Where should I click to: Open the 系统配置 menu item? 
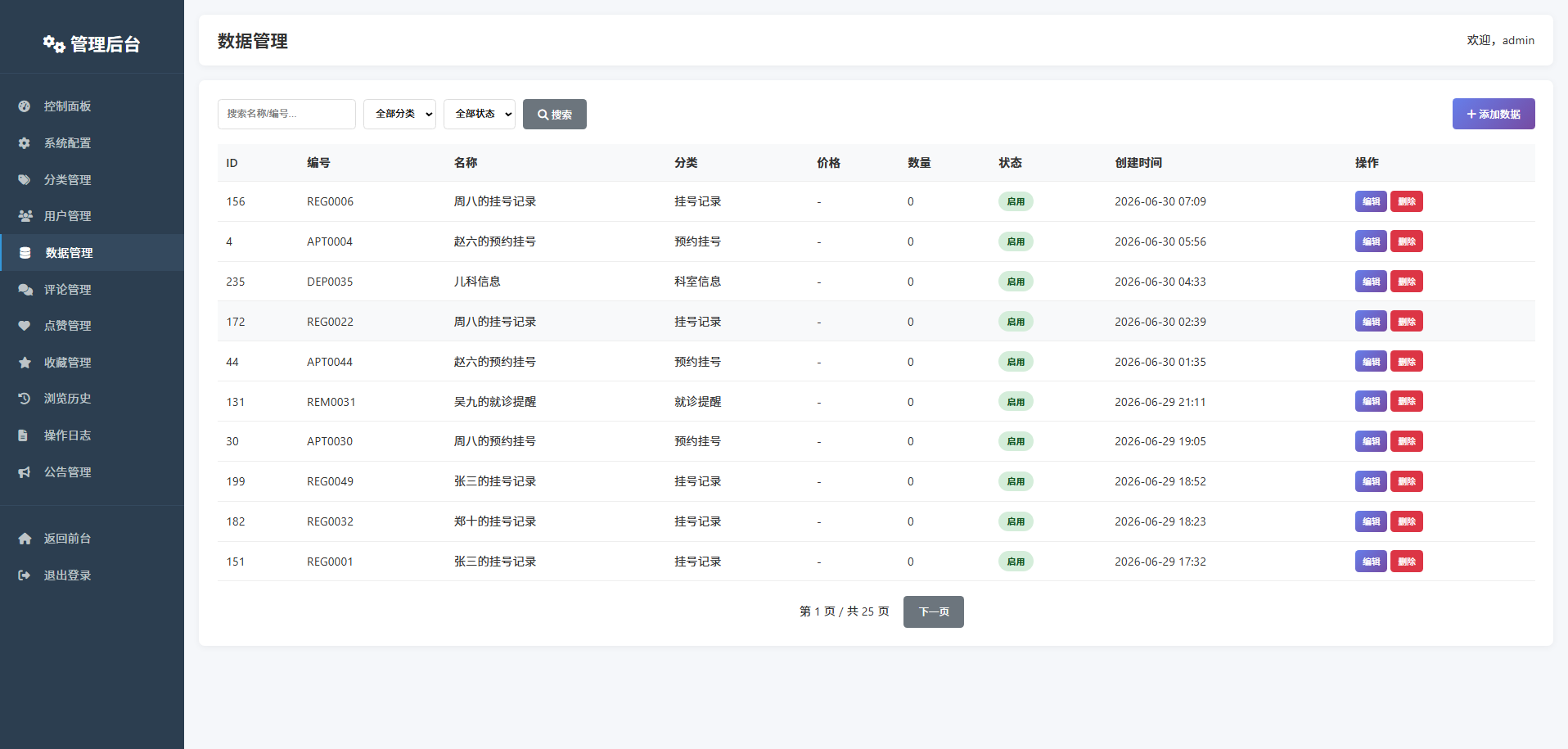tap(92, 143)
